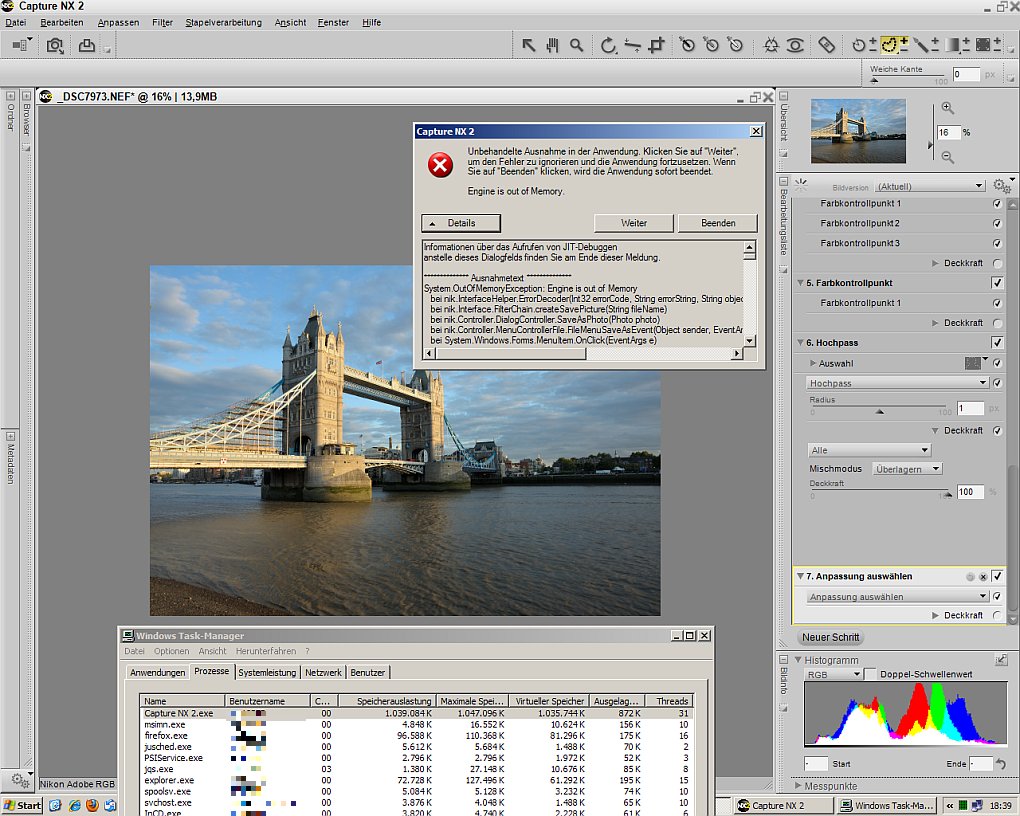Disable step 6. Hochpass checkbox
This screenshot has height=816, width=1020.
(x=997, y=342)
